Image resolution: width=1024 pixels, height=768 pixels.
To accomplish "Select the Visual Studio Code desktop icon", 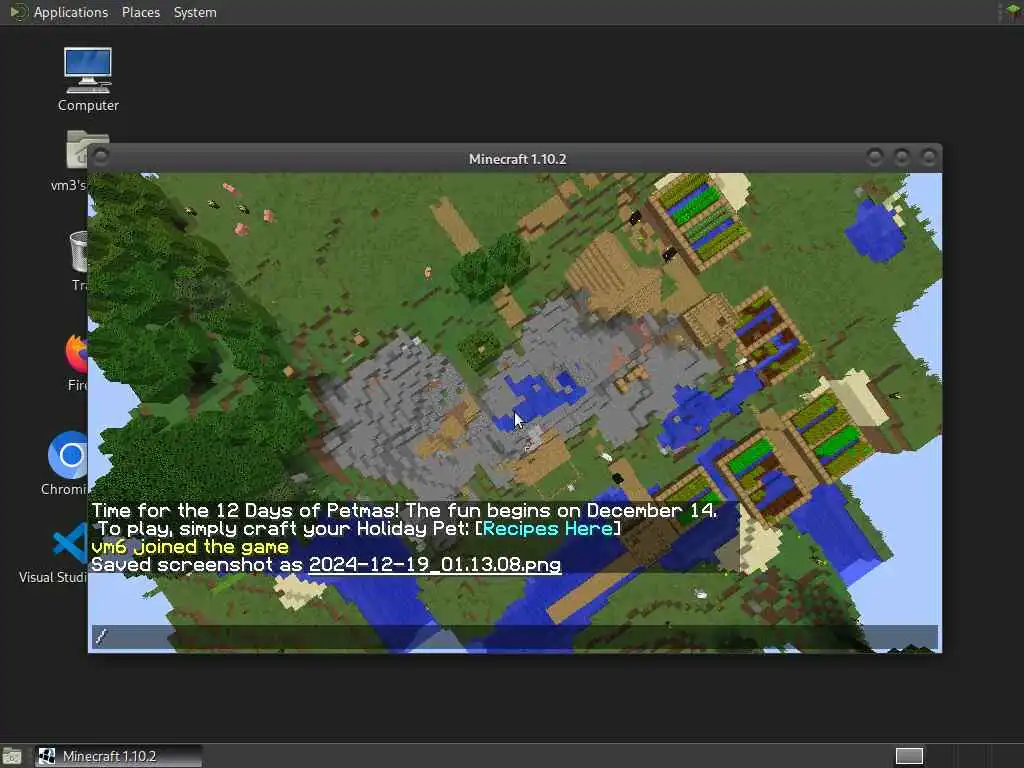I will [x=54, y=552].
